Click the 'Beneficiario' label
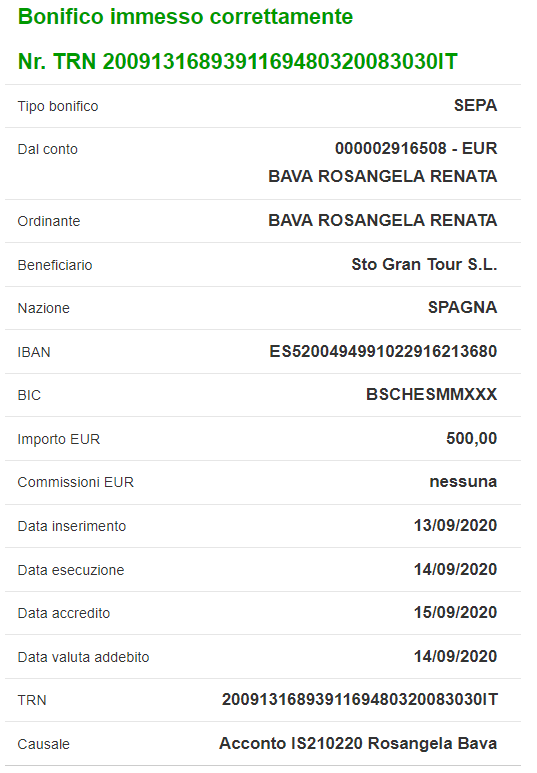537x773 pixels. 55,265
